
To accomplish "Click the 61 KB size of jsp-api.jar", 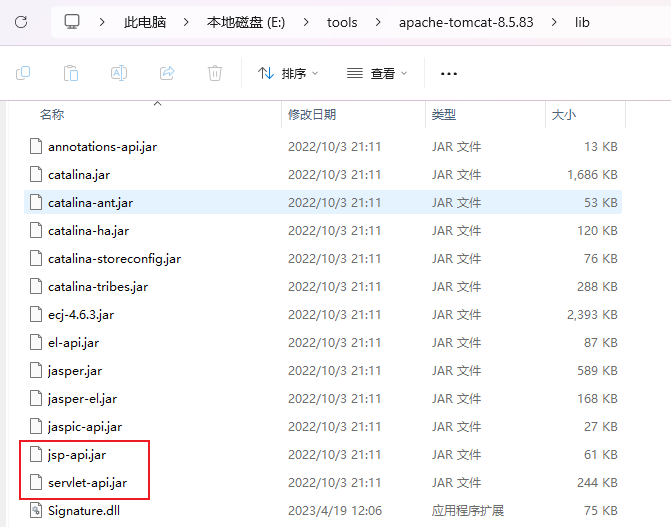I will [x=601, y=455].
